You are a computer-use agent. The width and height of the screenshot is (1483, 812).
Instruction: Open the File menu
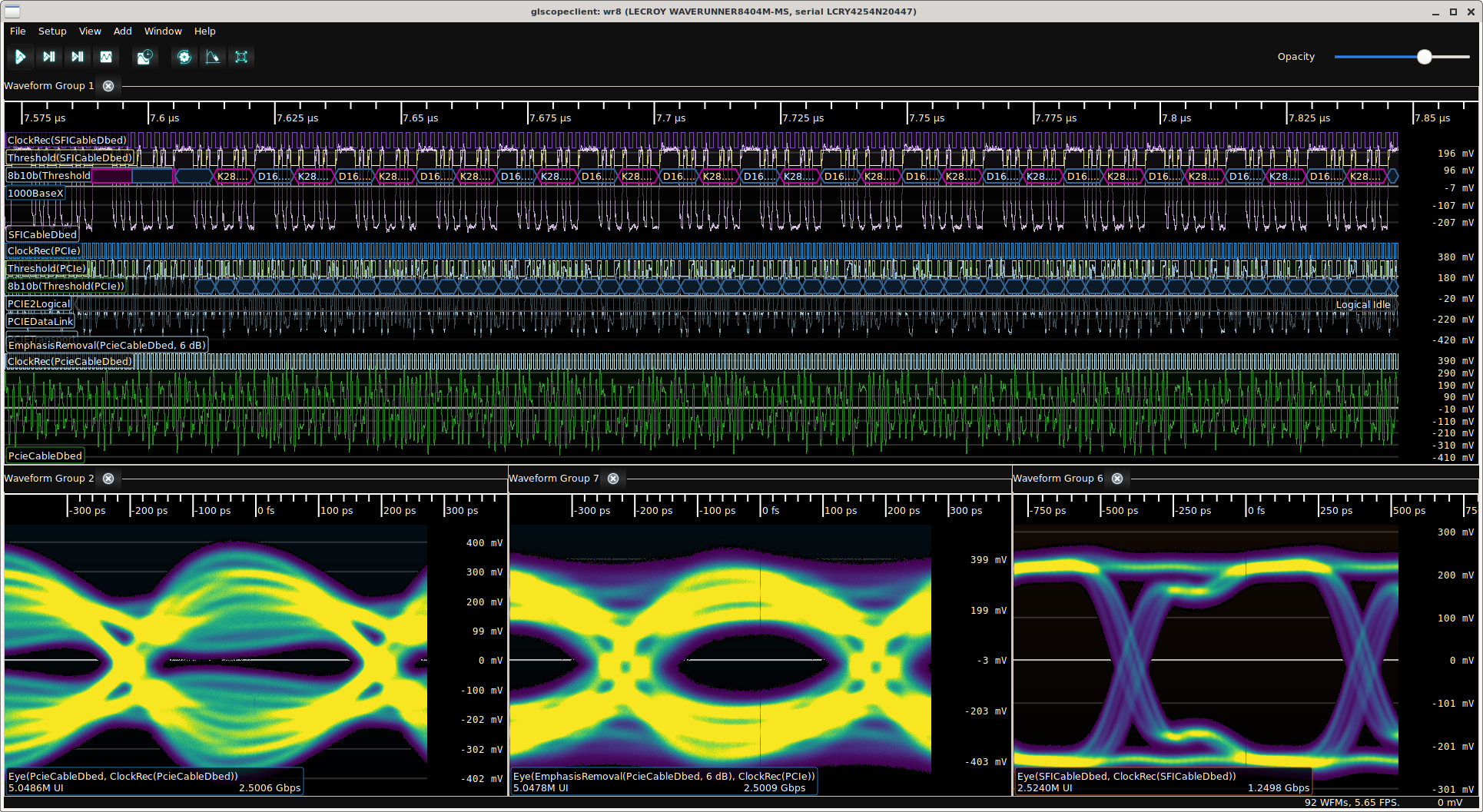coord(18,31)
